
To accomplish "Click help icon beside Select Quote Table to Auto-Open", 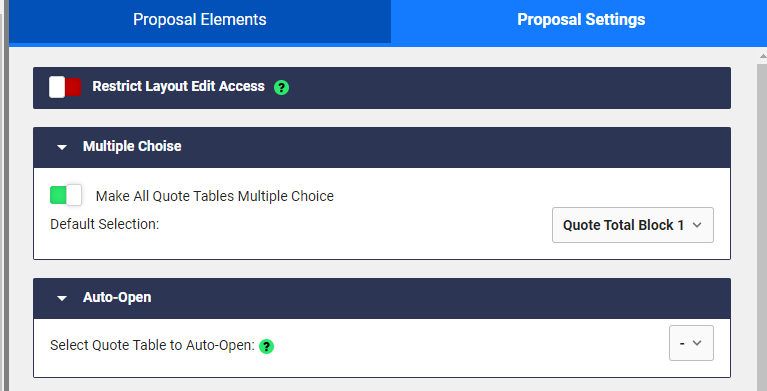I will click(267, 346).
